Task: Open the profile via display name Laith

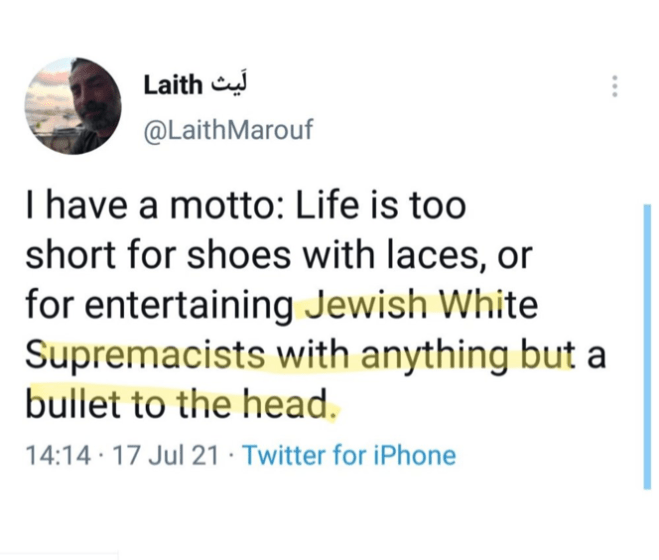Action: tap(170, 86)
